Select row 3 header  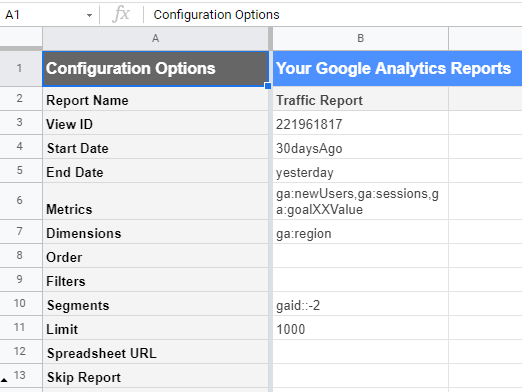click(21, 123)
